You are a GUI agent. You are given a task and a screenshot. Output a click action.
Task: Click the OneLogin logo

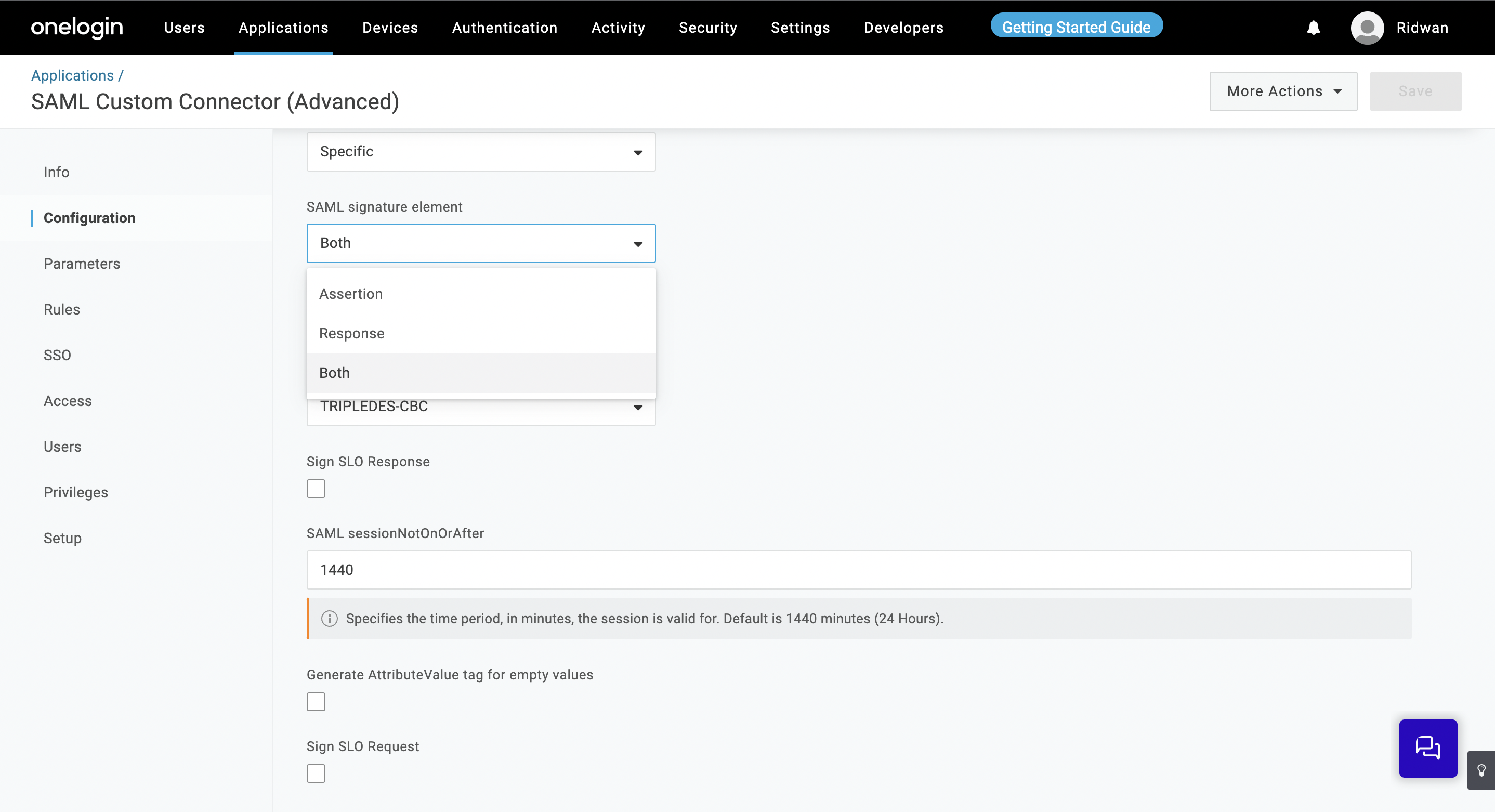pyautogui.click(x=76, y=27)
